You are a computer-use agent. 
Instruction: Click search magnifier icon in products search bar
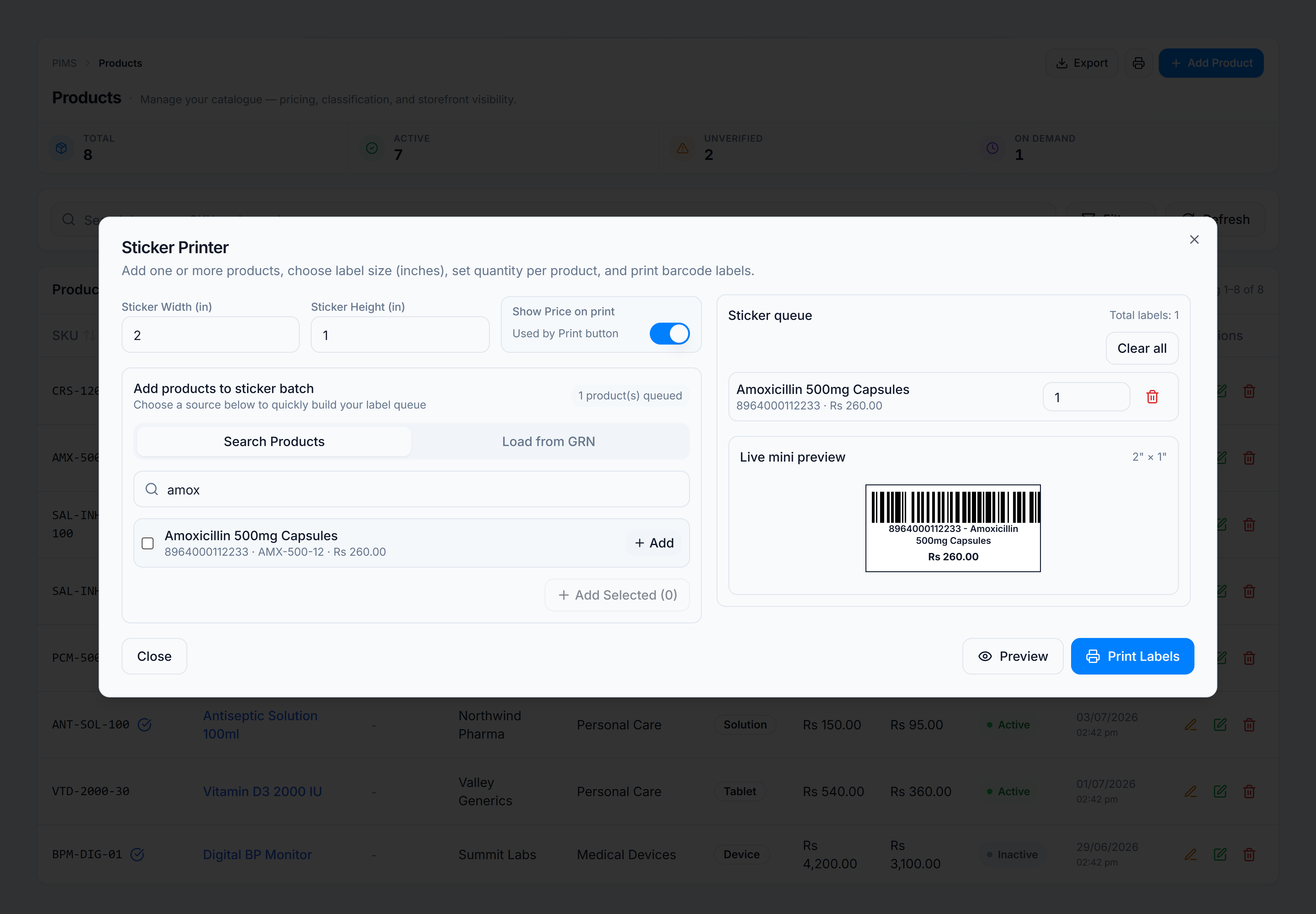coord(68,219)
